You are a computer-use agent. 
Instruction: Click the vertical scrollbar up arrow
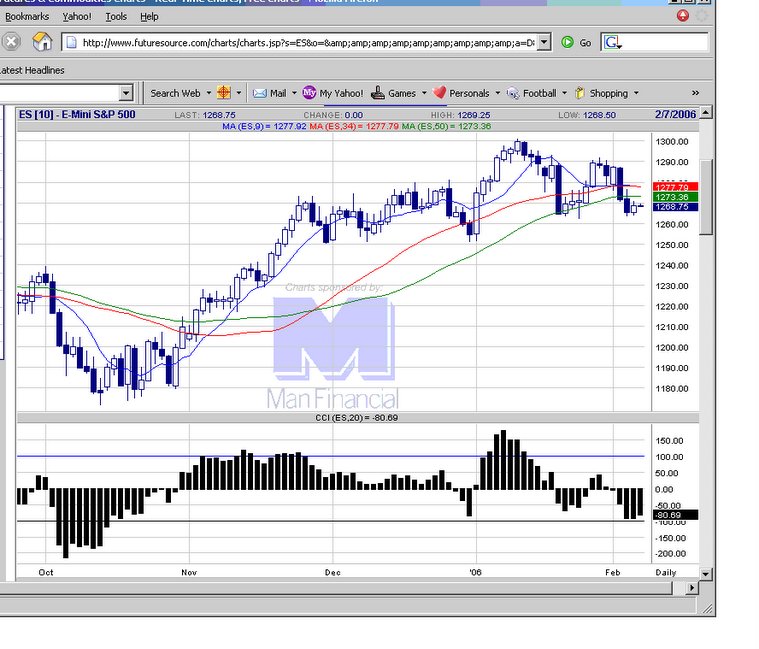(x=706, y=113)
